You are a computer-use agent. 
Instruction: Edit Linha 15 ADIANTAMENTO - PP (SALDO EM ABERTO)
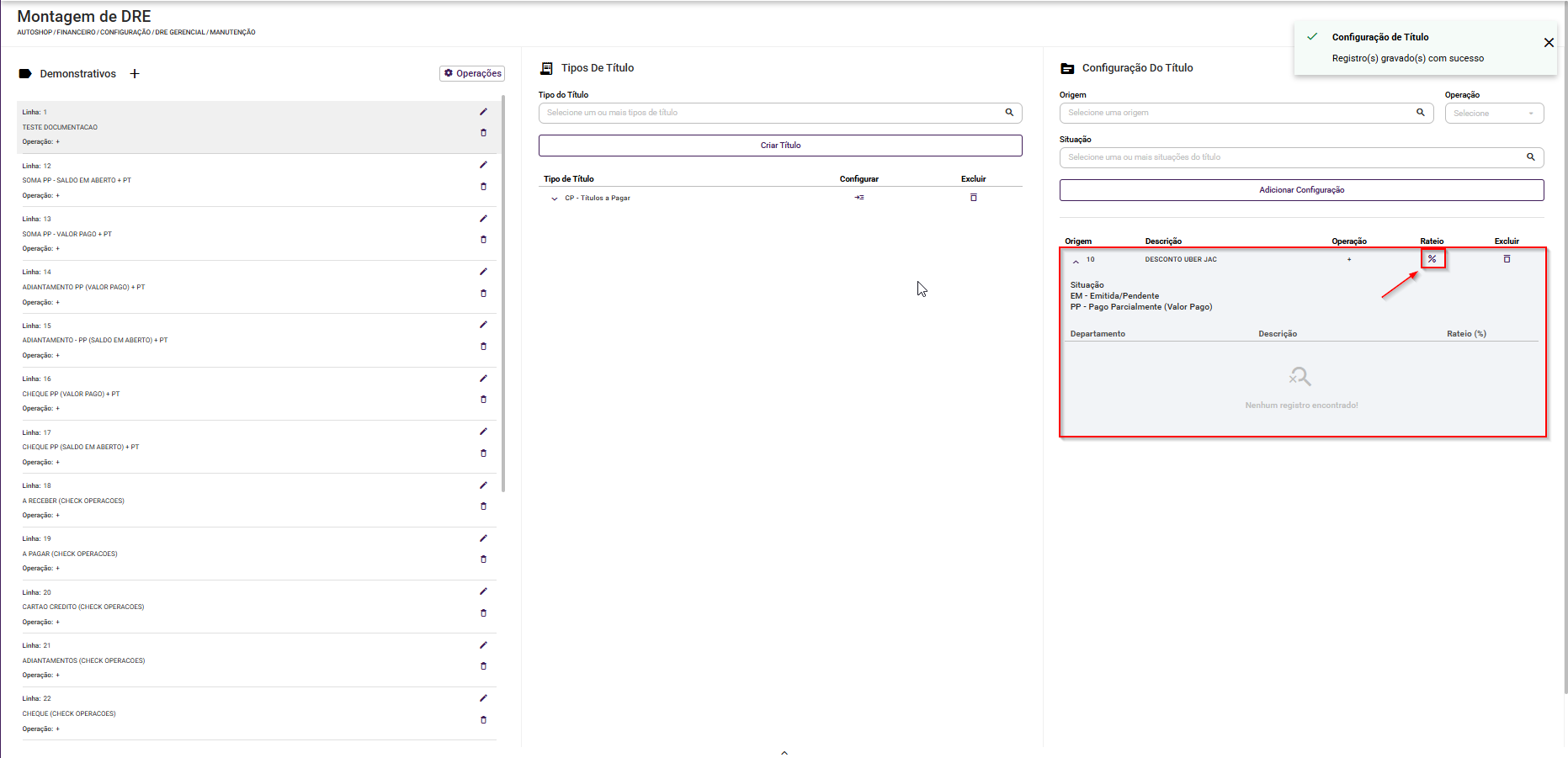tap(483, 325)
